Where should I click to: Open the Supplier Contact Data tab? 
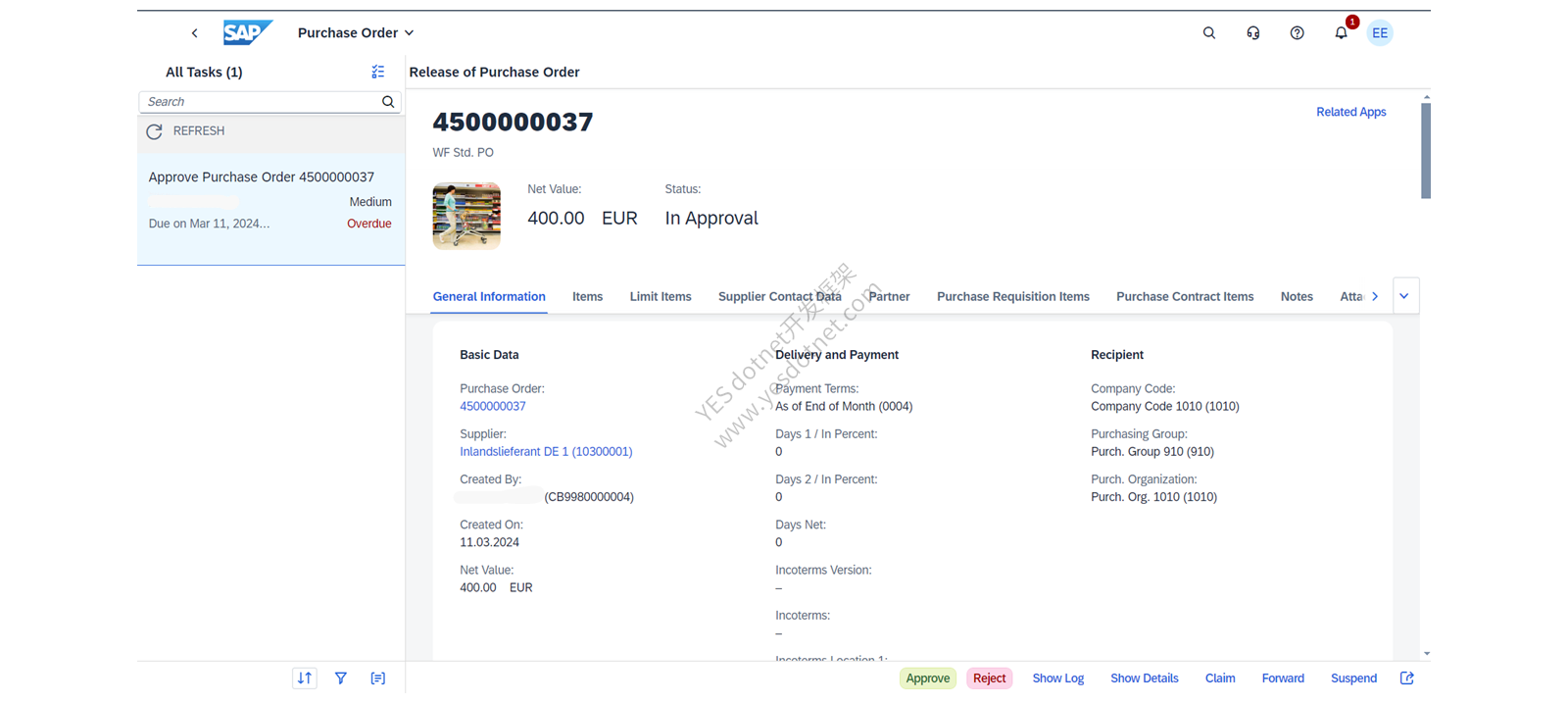click(780, 297)
